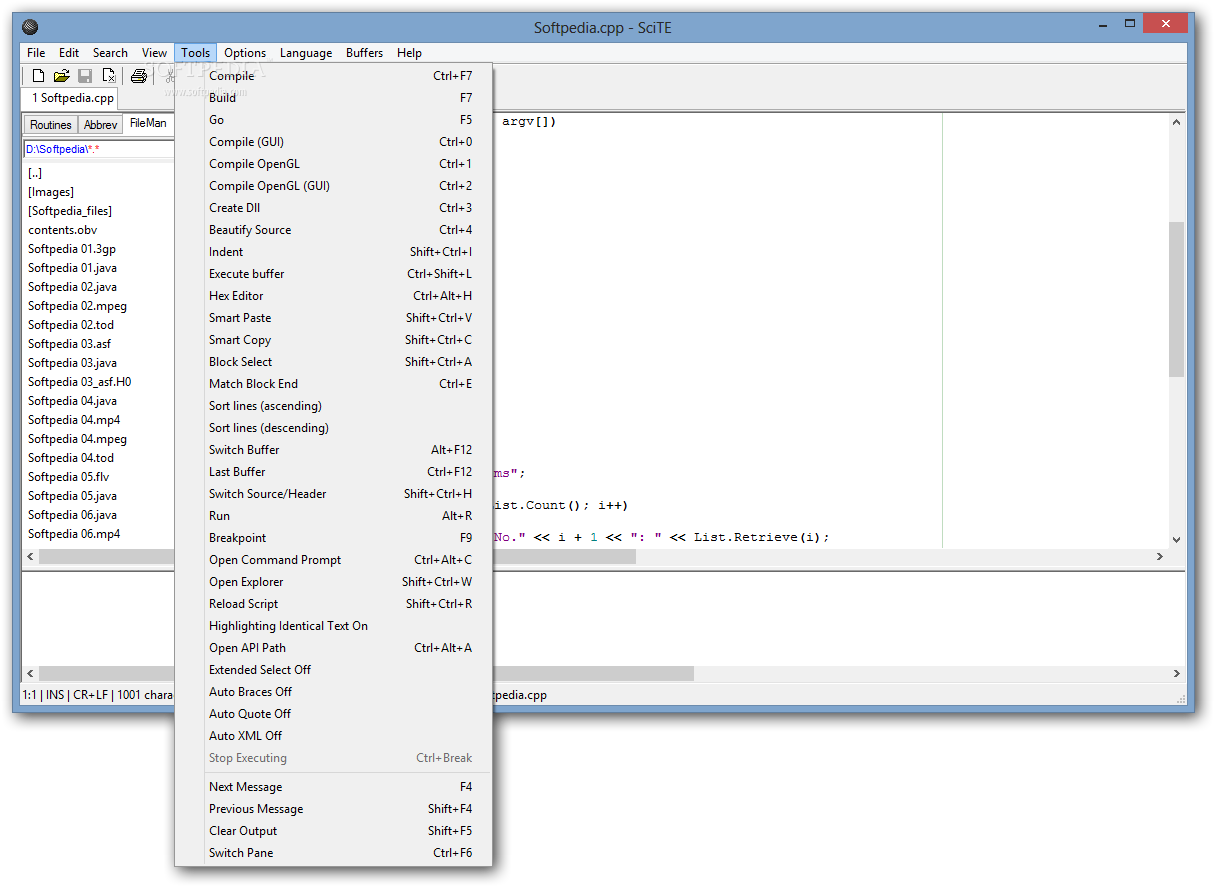Choose Smart Paste menu entry
The width and height of the screenshot is (1215, 887).
point(334,318)
